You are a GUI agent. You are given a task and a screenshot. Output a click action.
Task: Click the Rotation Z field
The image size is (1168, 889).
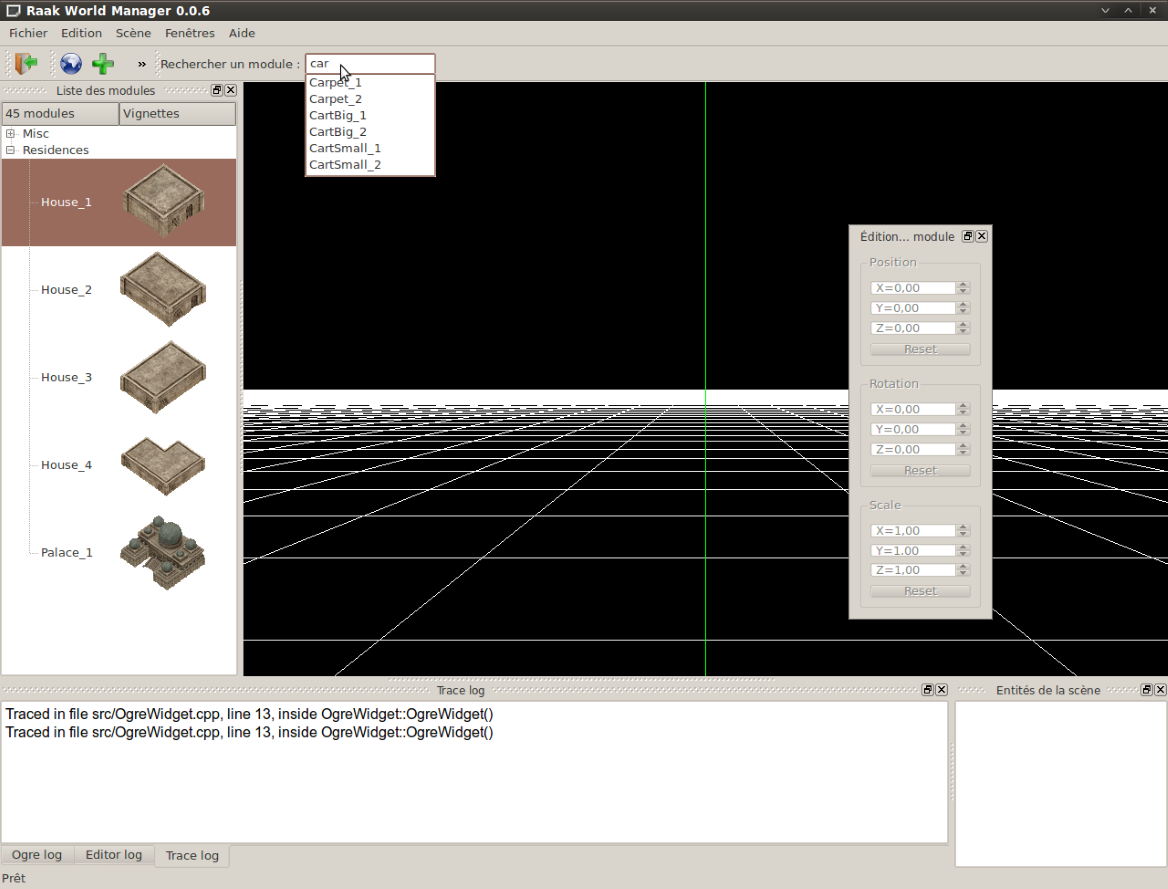913,449
